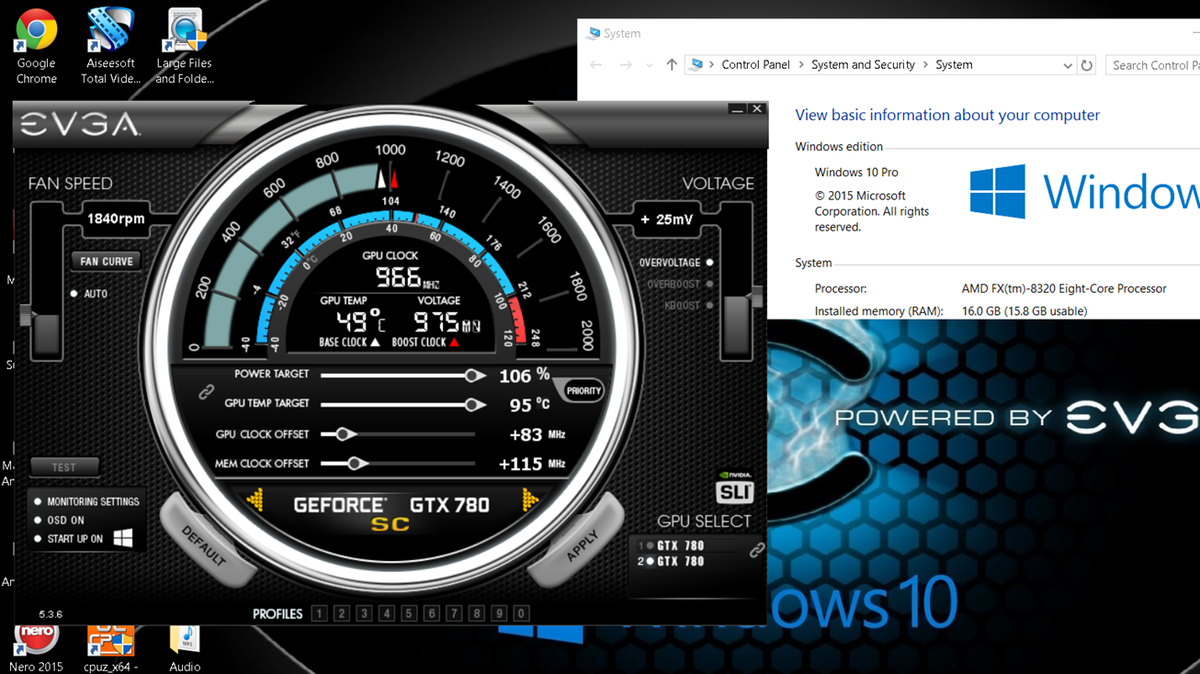Select profile slot 7
This screenshot has width=1200, height=674.
(x=454, y=614)
